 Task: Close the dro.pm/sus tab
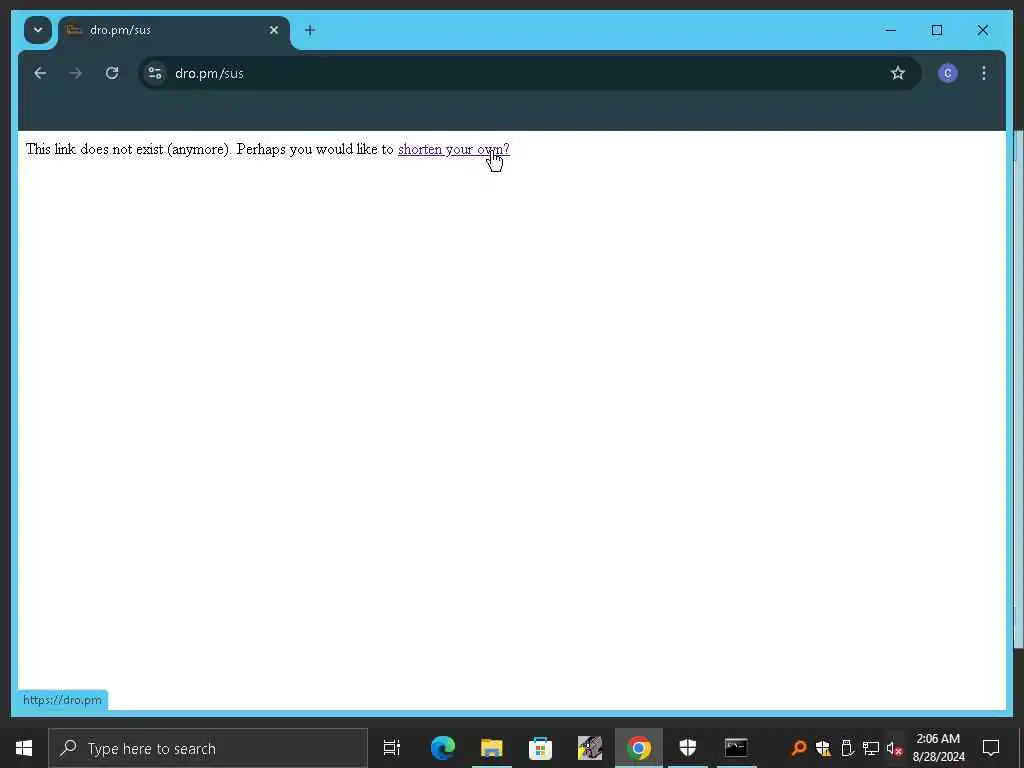(274, 30)
